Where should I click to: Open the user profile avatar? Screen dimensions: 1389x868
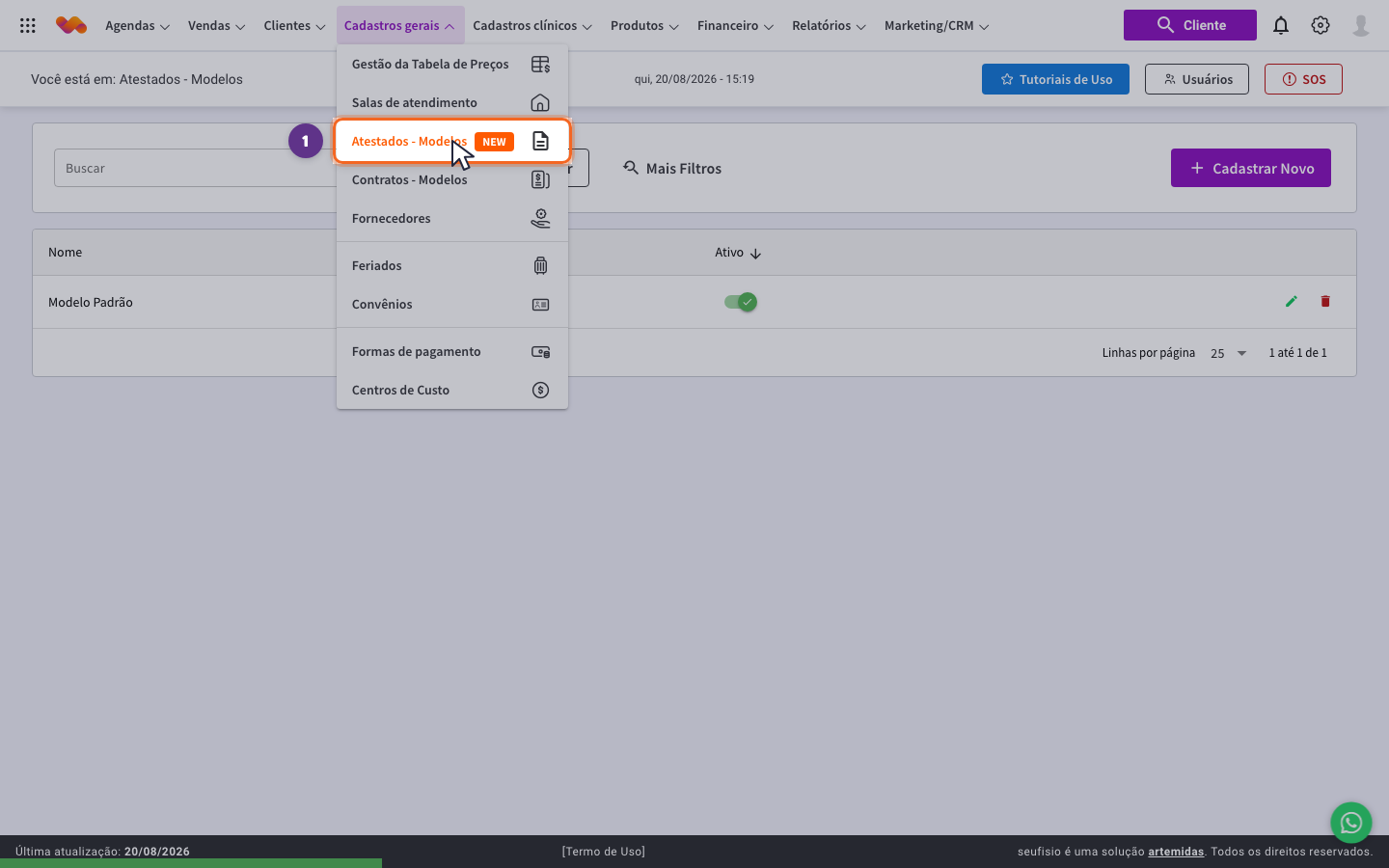coord(1361,26)
